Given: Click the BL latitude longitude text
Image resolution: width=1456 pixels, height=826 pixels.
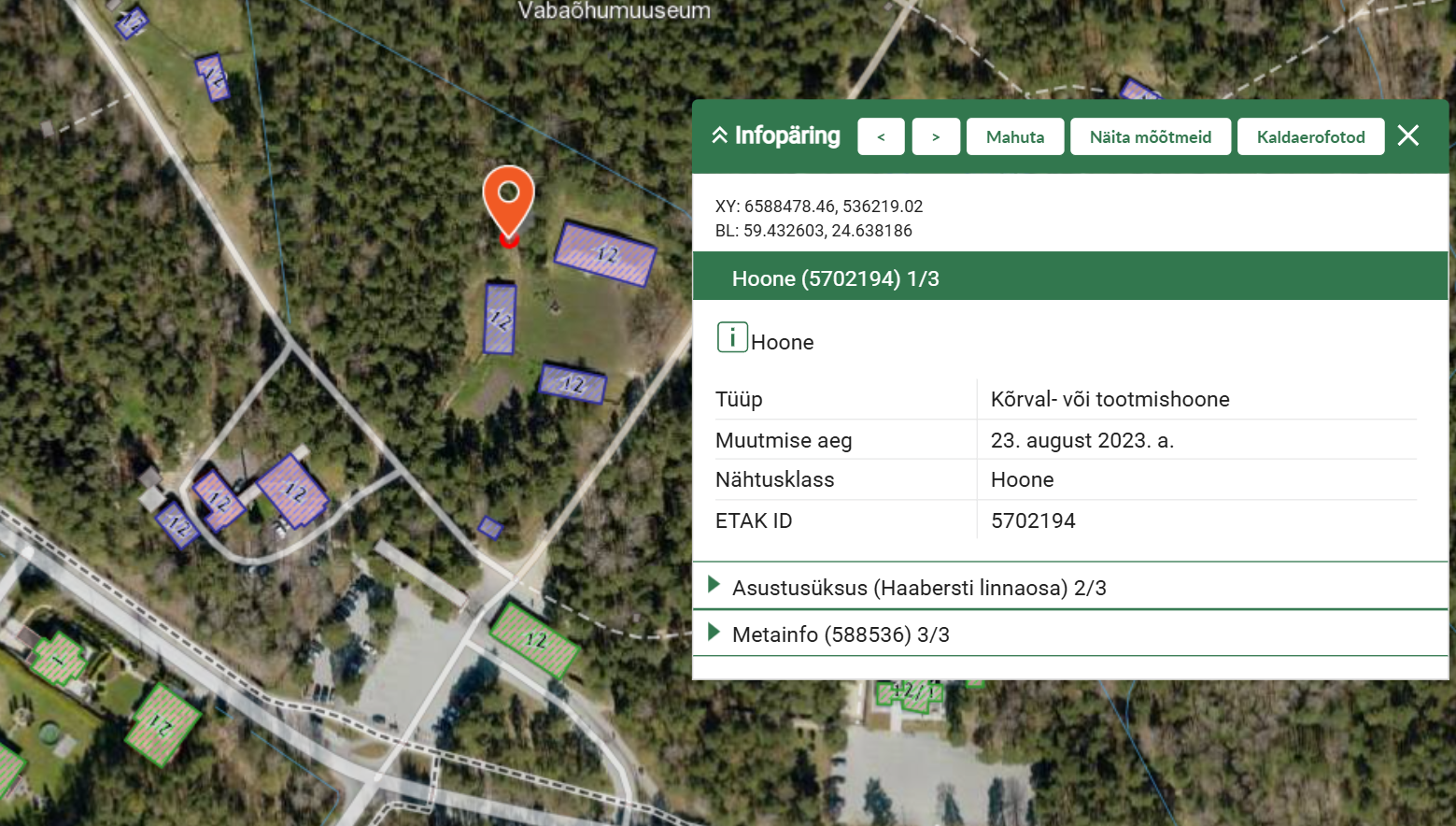Looking at the screenshot, I should click(813, 231).
